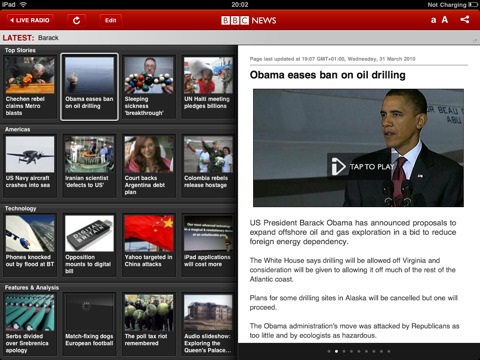This screenshot has height=360, width=480.
Task: Open UN Haiti meeting pledges billions story
Action: 208,87
